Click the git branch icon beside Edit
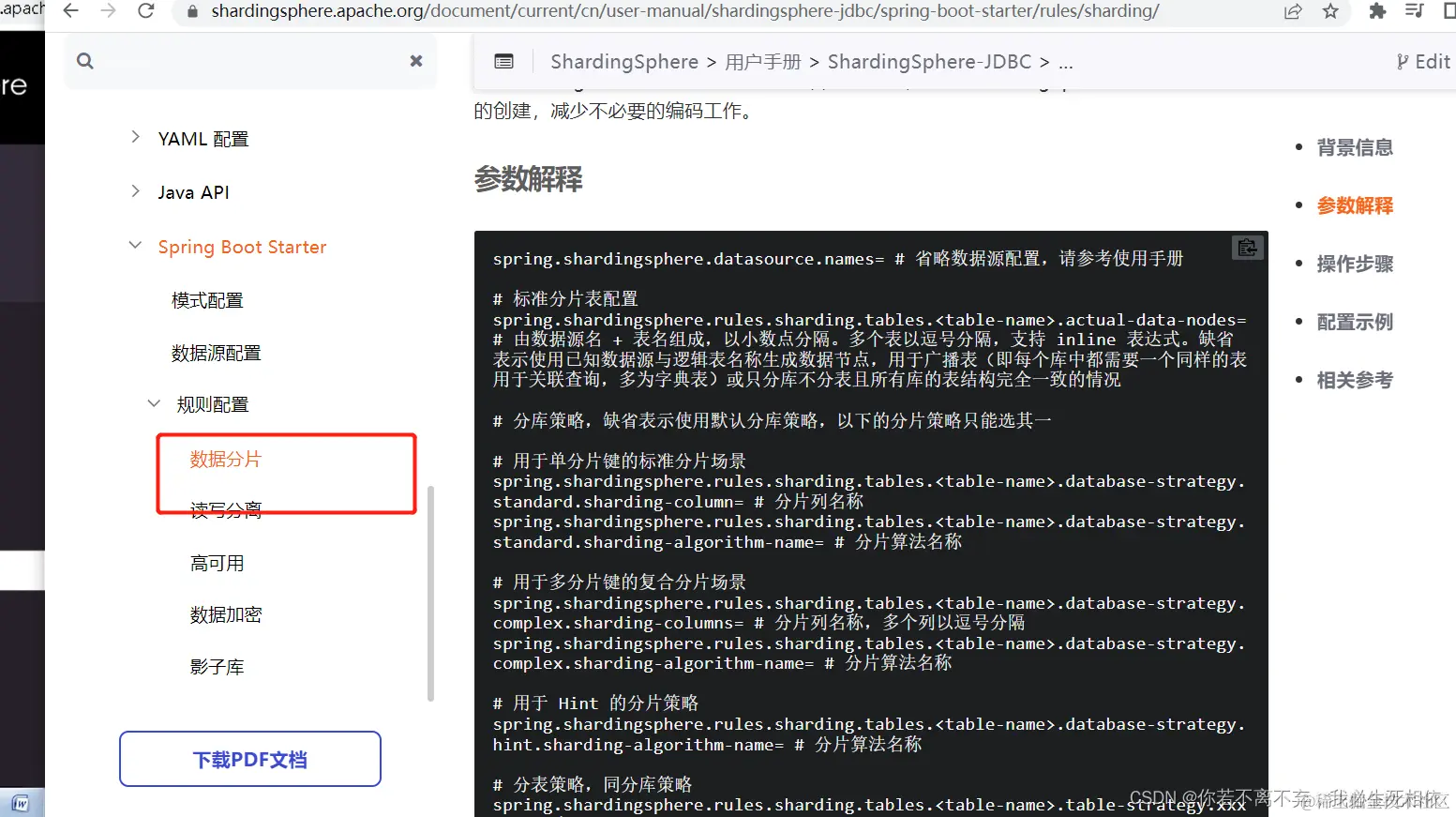Image resolution: width=1456 pixels, height=817 pixels. (x=1403, y=61)
